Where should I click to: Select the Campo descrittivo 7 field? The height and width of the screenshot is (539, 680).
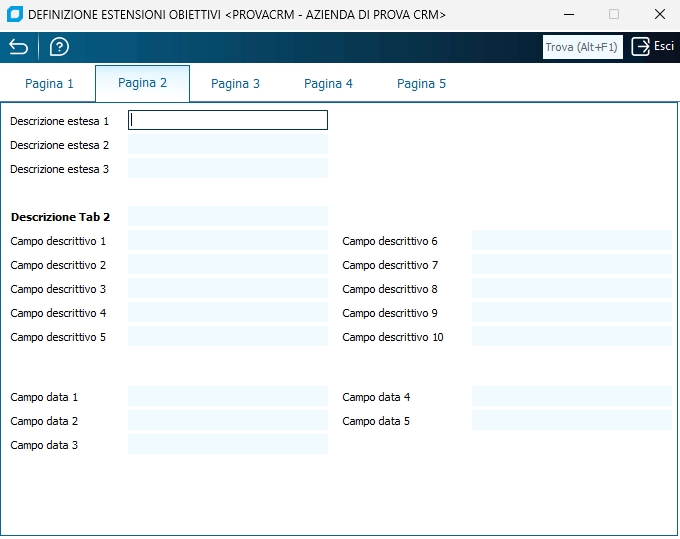pyautogui.click(x=572, y=264)
